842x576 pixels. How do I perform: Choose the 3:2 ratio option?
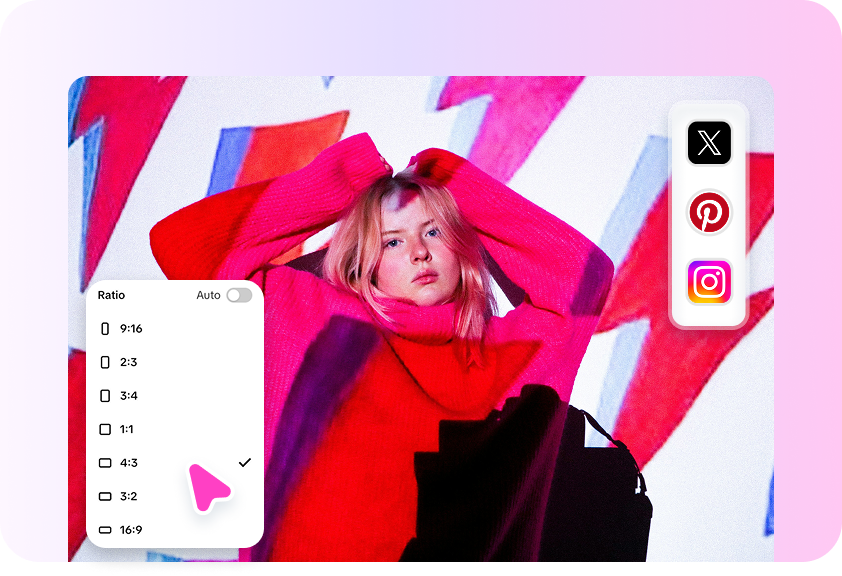(128, 496)
